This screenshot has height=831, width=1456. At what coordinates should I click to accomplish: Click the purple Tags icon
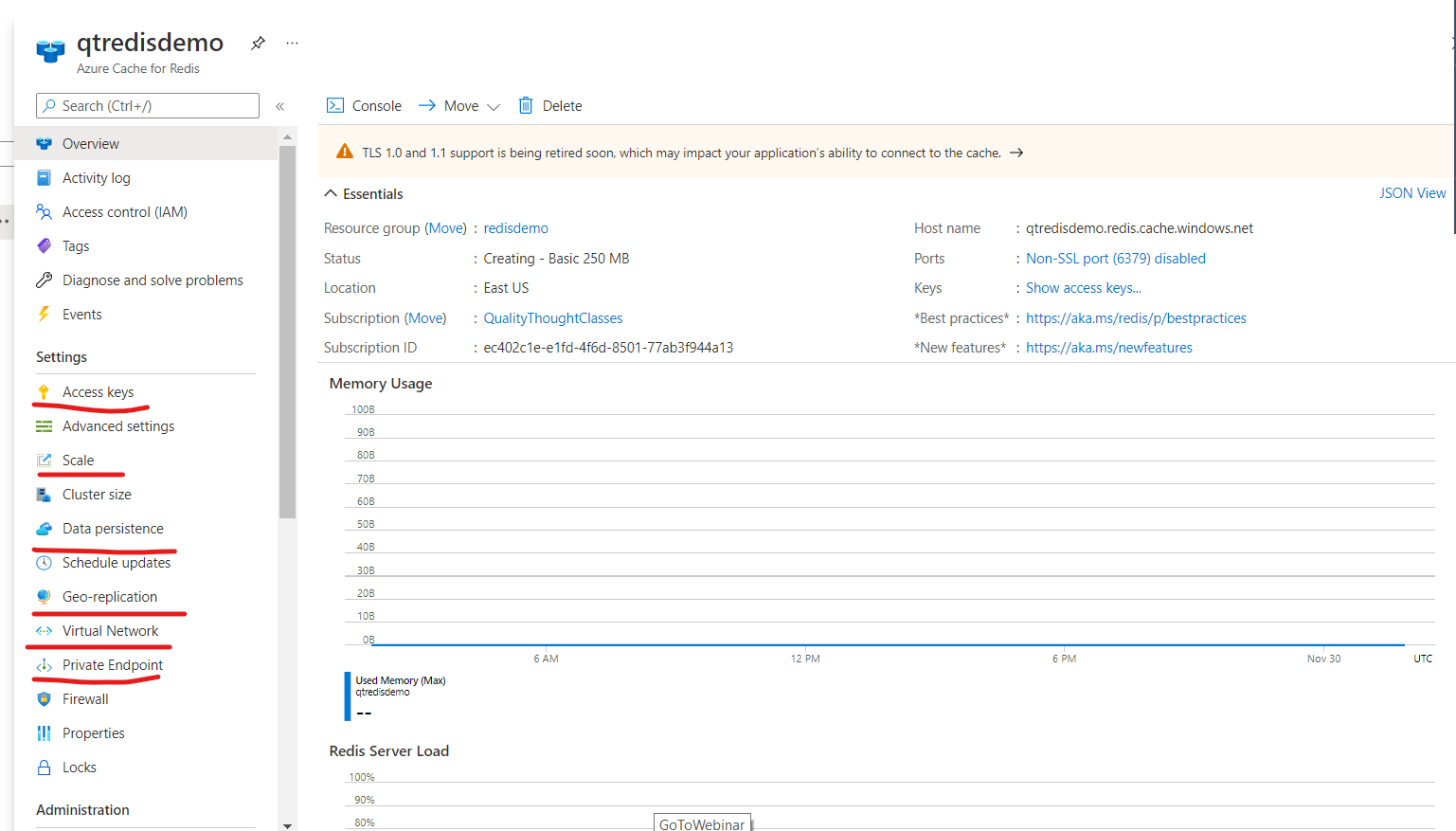(44, 246)
